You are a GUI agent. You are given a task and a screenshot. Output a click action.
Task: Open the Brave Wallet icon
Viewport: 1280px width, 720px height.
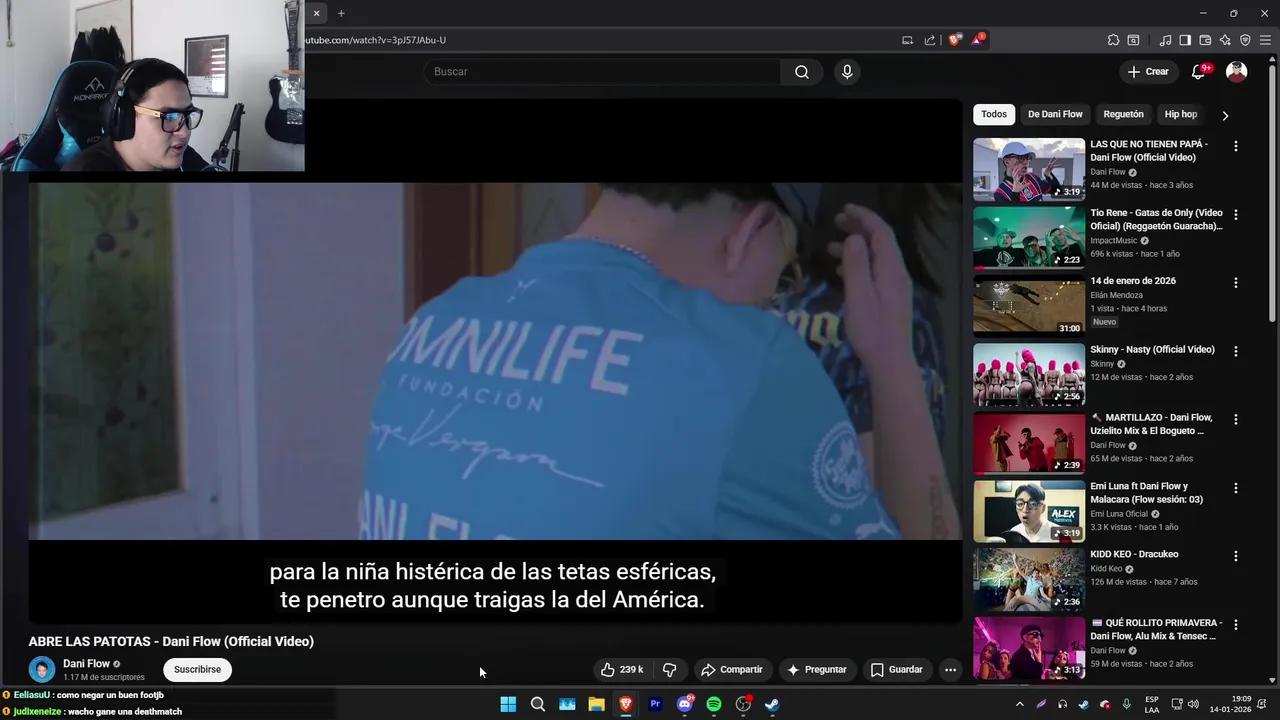(x=1205, y=40)
